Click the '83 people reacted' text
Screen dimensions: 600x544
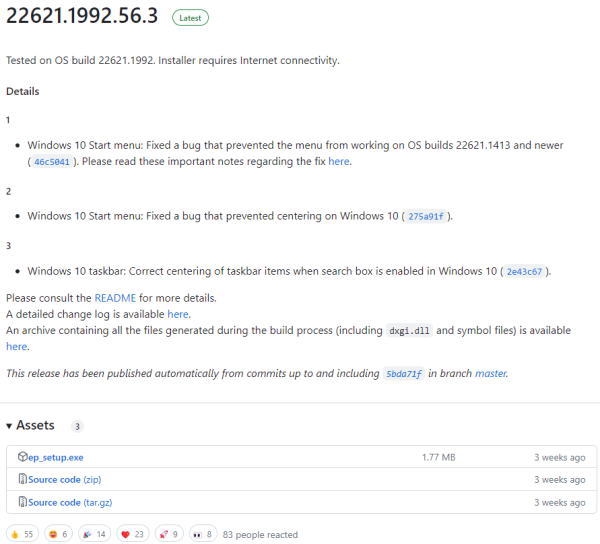tap(260, 534)
